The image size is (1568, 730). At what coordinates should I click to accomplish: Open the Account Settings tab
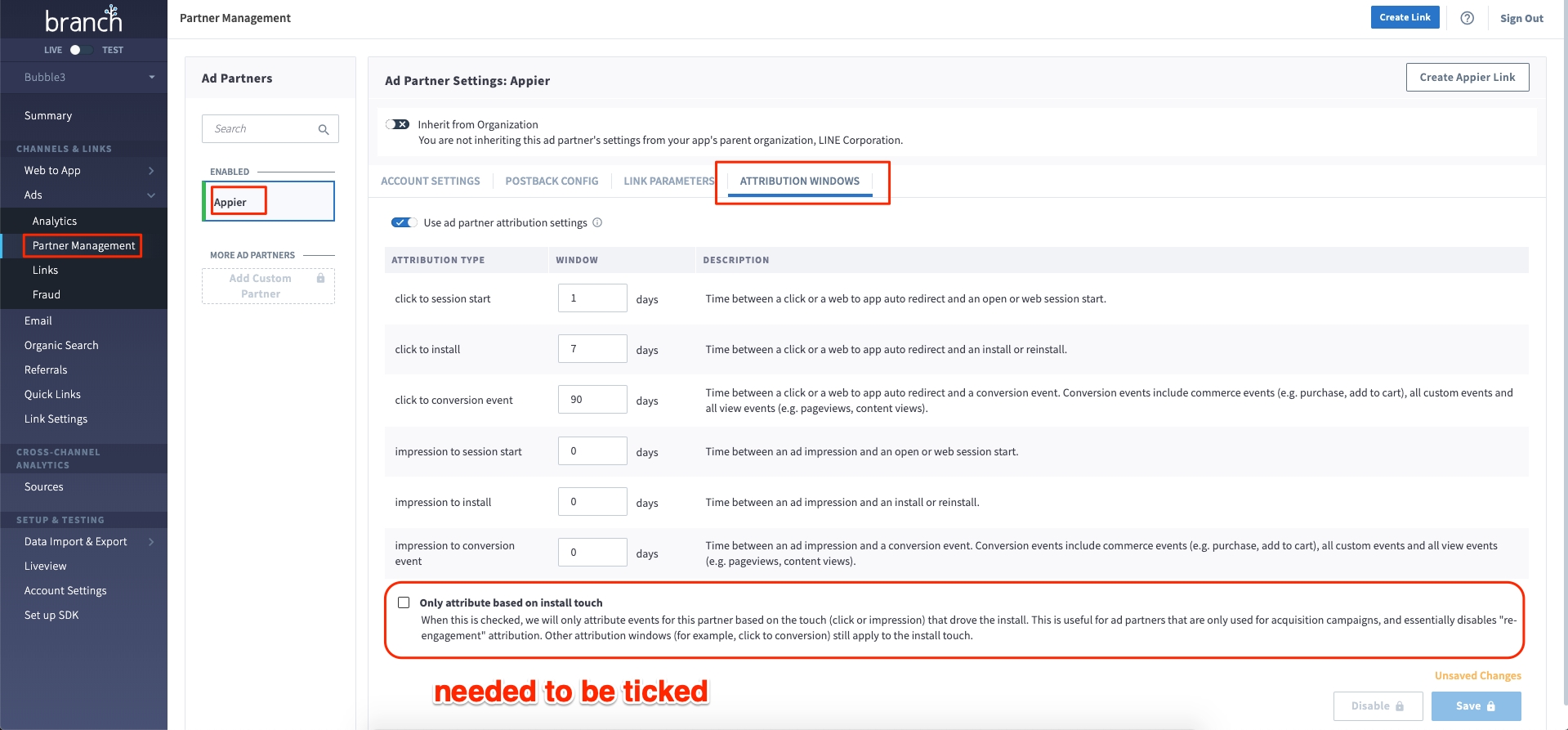430,181
